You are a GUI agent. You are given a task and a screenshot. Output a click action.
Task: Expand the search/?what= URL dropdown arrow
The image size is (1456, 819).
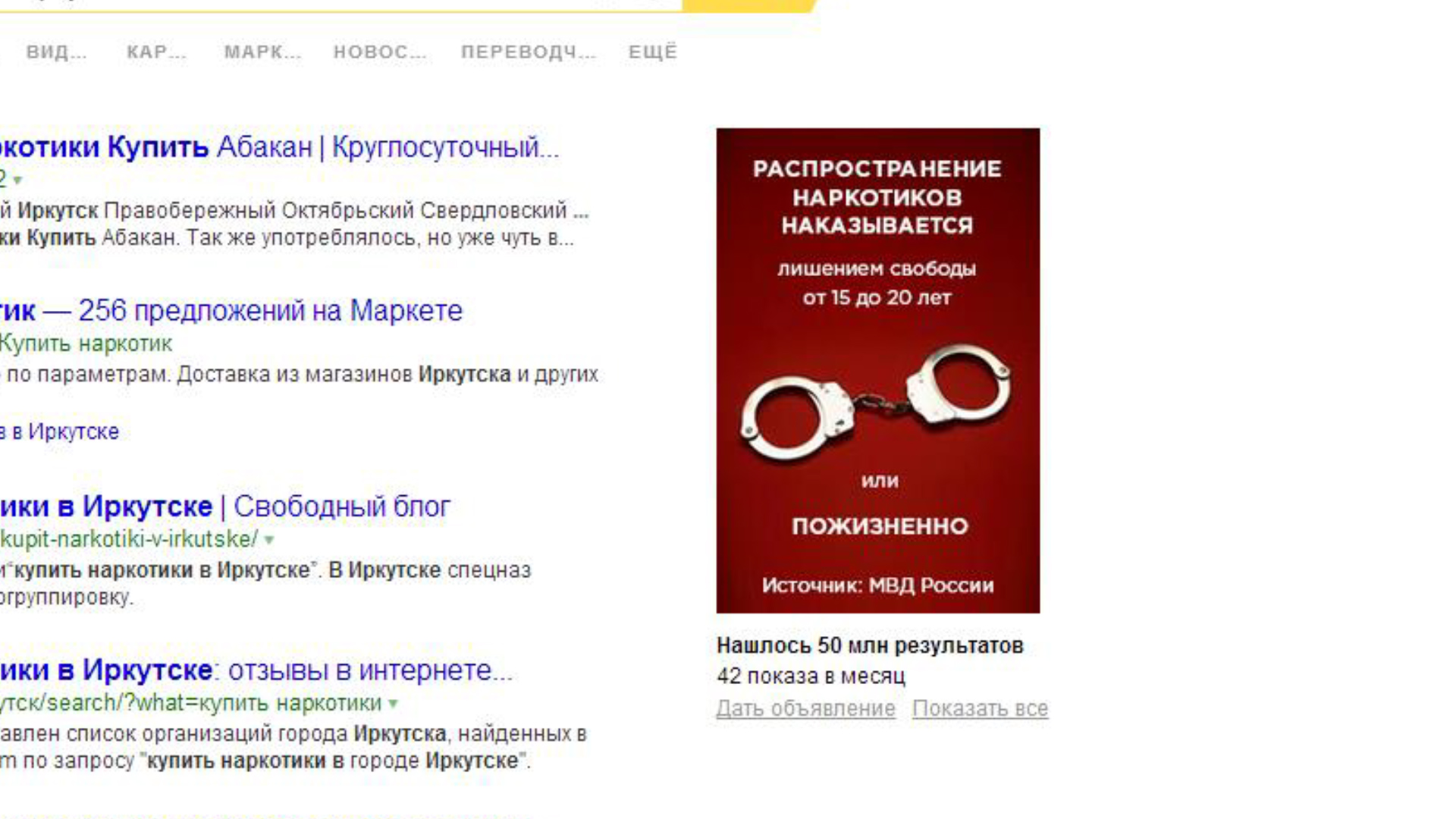pyautogui.click(x=393, y=704)
